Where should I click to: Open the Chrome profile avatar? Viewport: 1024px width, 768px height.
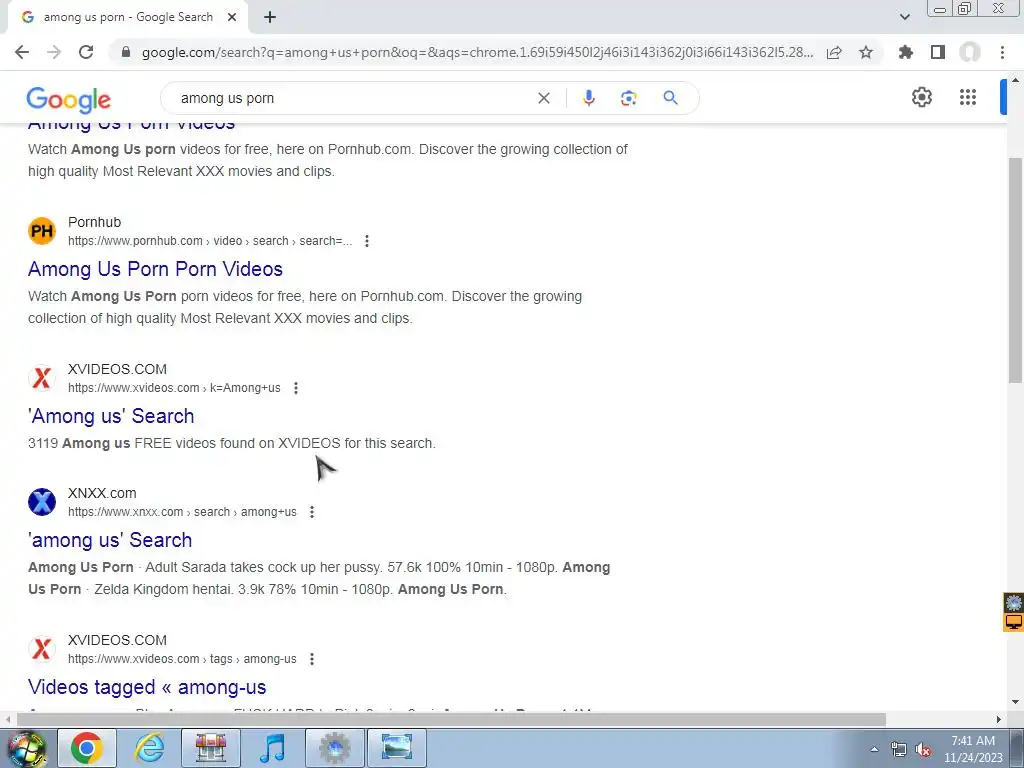pos(970,52)
